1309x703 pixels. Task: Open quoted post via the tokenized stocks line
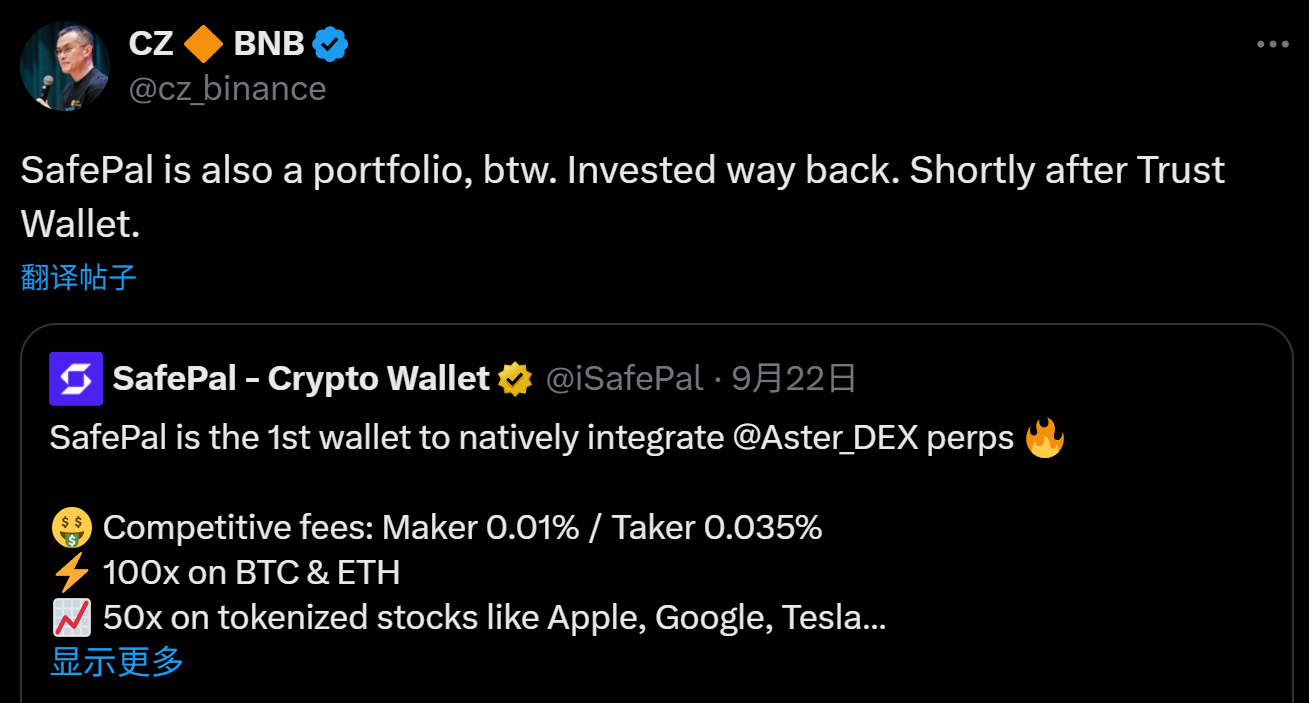[x=494, y=618]
